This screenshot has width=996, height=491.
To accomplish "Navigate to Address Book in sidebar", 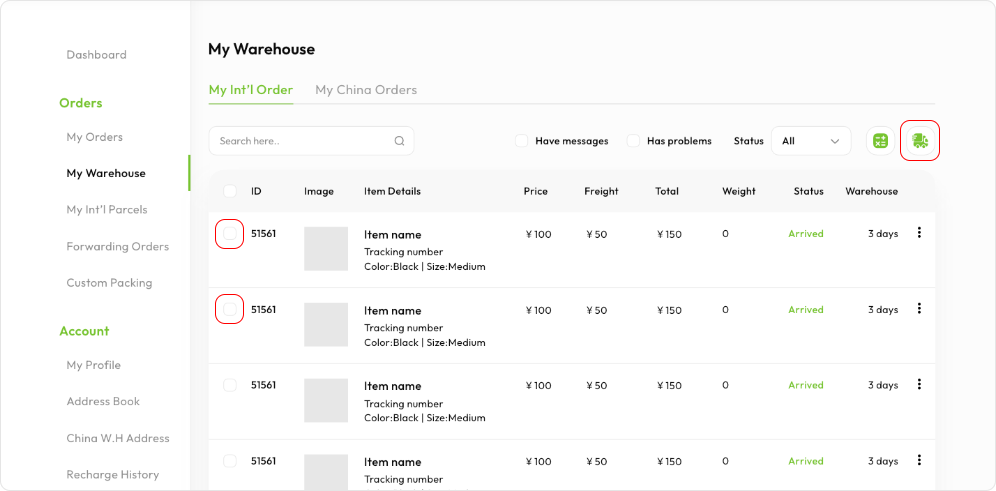I will (103, 402).
